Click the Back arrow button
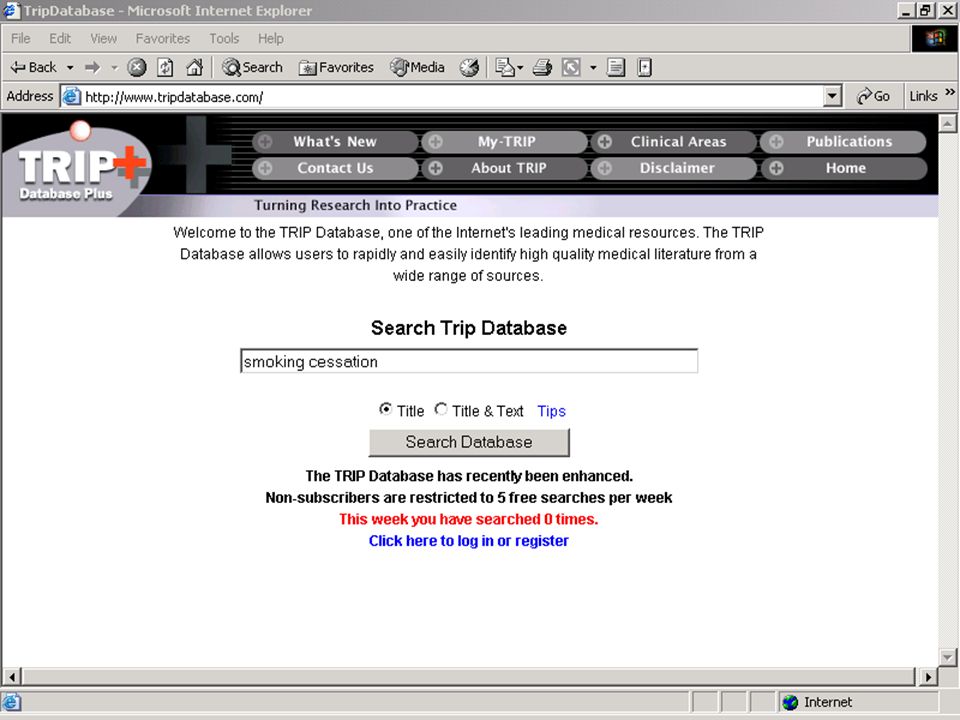The height and width of the screenshot is (720, 960). [34, 67]
